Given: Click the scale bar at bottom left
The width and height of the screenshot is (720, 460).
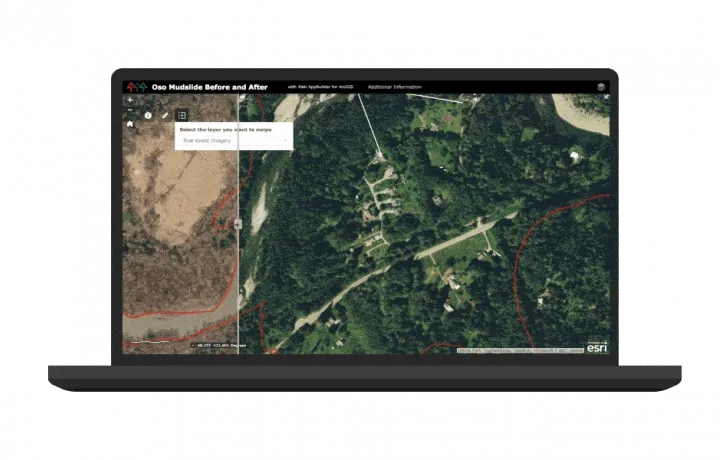Looking at the screenshot, I should (x=150, y=342).
